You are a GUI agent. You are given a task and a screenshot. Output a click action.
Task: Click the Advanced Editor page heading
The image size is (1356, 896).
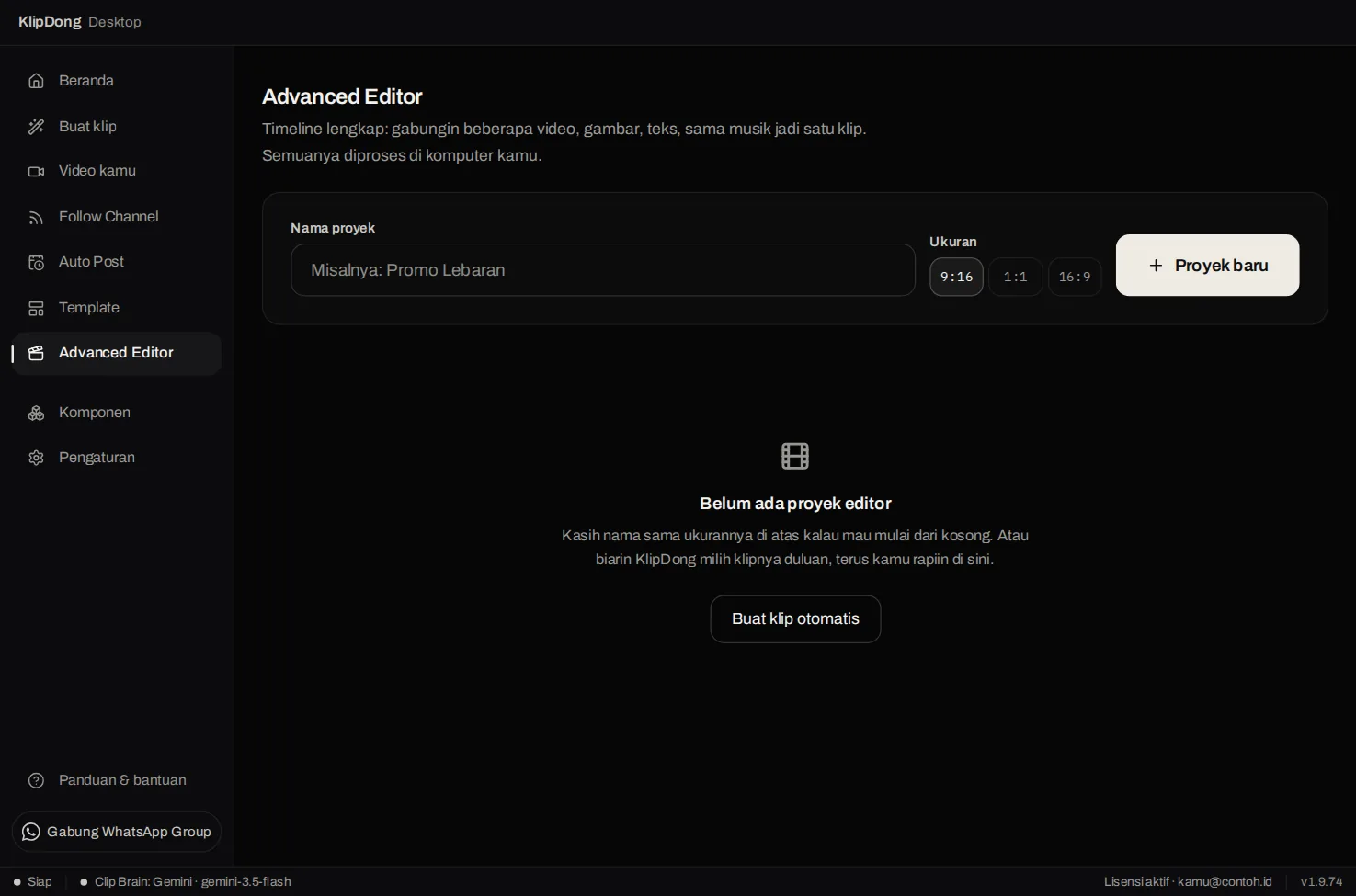(342, 96)
